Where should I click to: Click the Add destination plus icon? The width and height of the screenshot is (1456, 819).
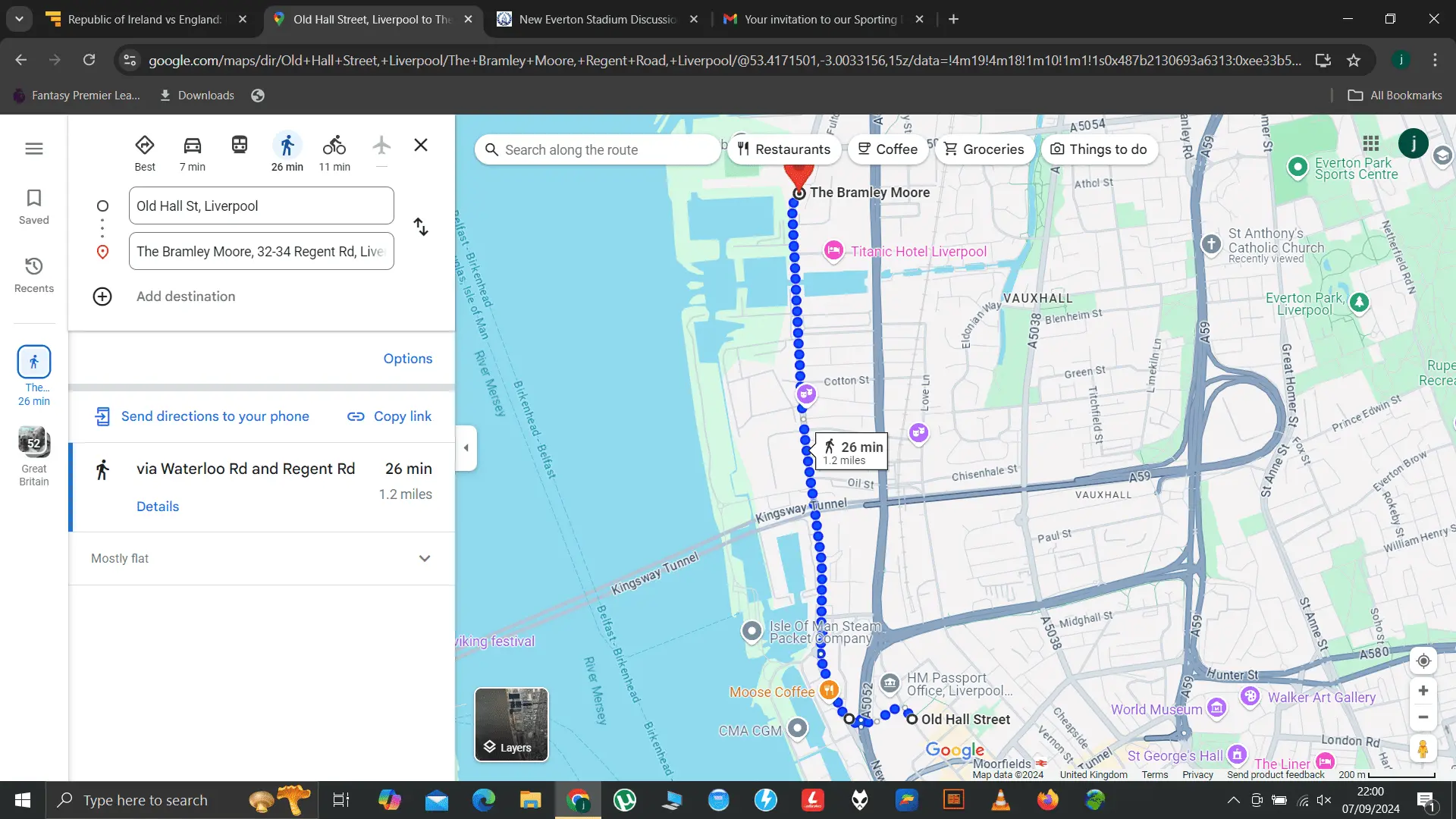[x=102, y=297]
